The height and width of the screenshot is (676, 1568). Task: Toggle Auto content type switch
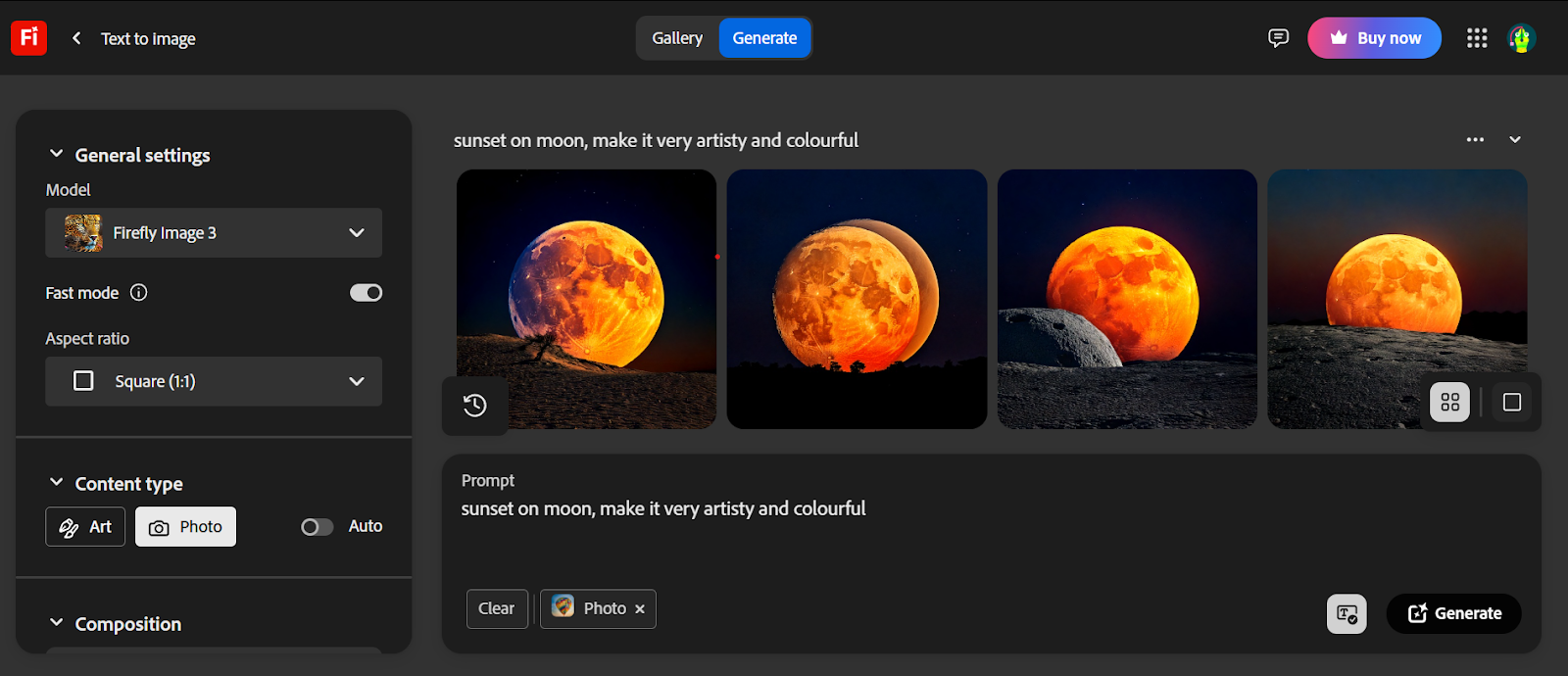click(318, 527)
